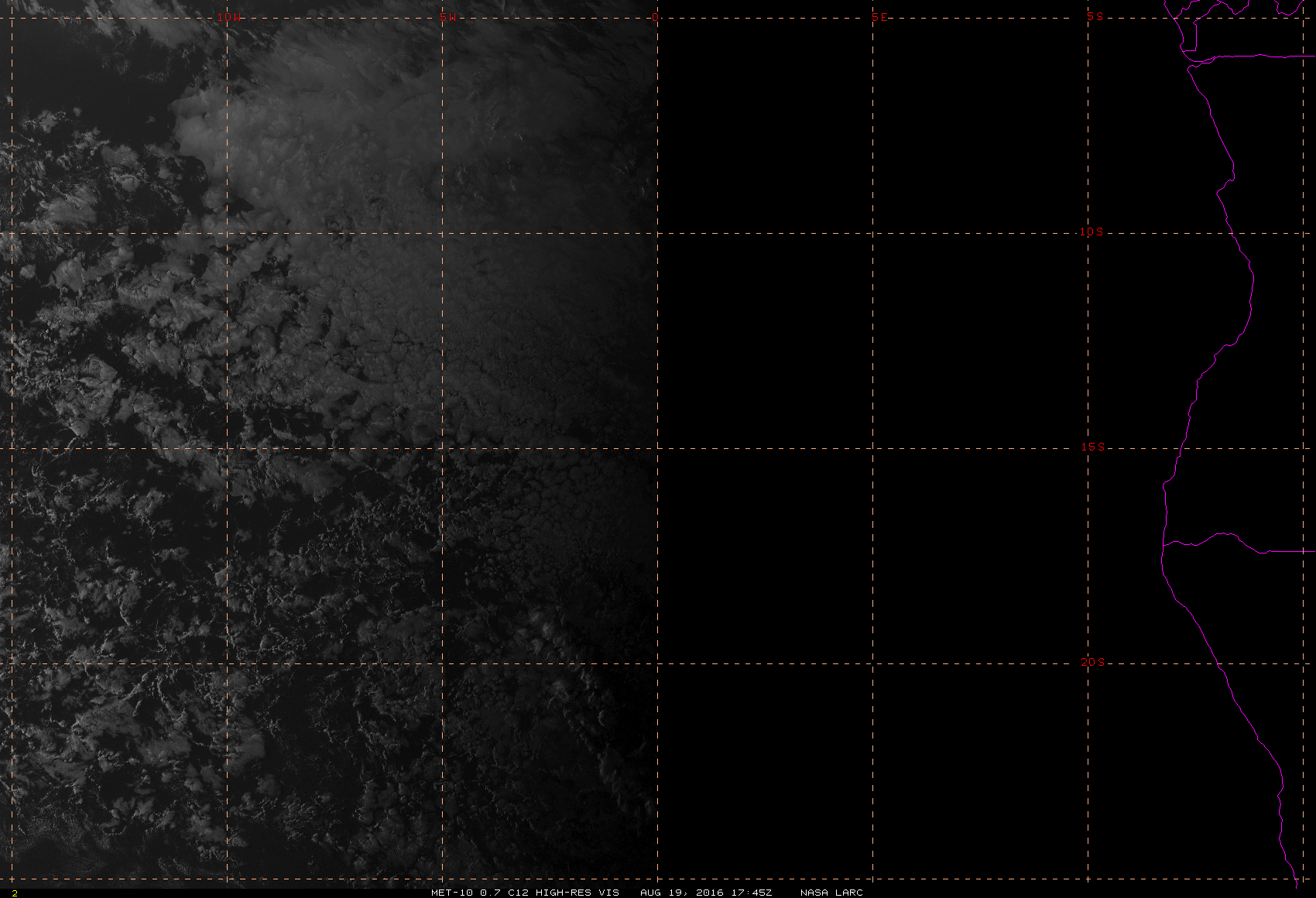Click the 10W longitude label
1316x898 pixels.
point(228,17)
